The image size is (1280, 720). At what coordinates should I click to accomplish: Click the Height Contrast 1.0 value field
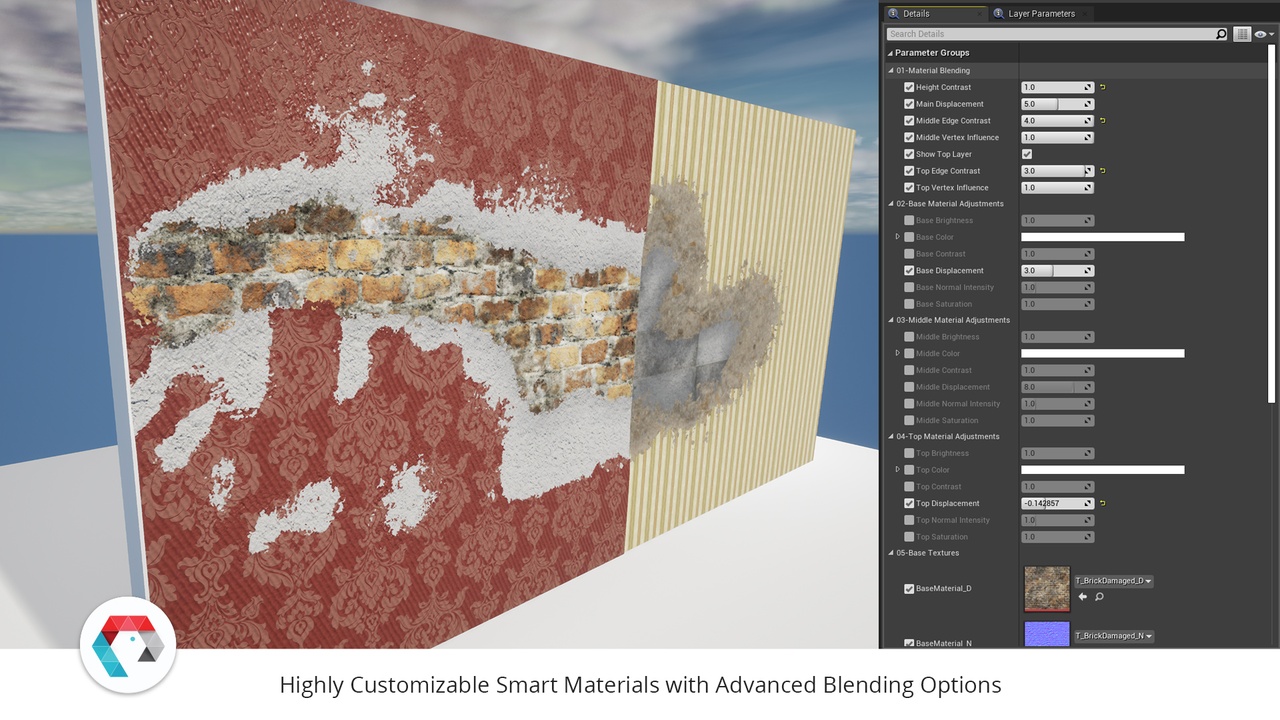coord(1057,87)
